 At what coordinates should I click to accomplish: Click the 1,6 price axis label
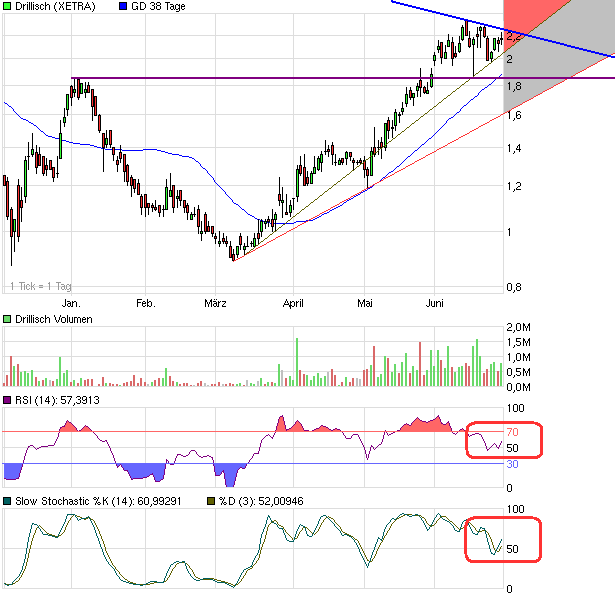tap(514, 115)
